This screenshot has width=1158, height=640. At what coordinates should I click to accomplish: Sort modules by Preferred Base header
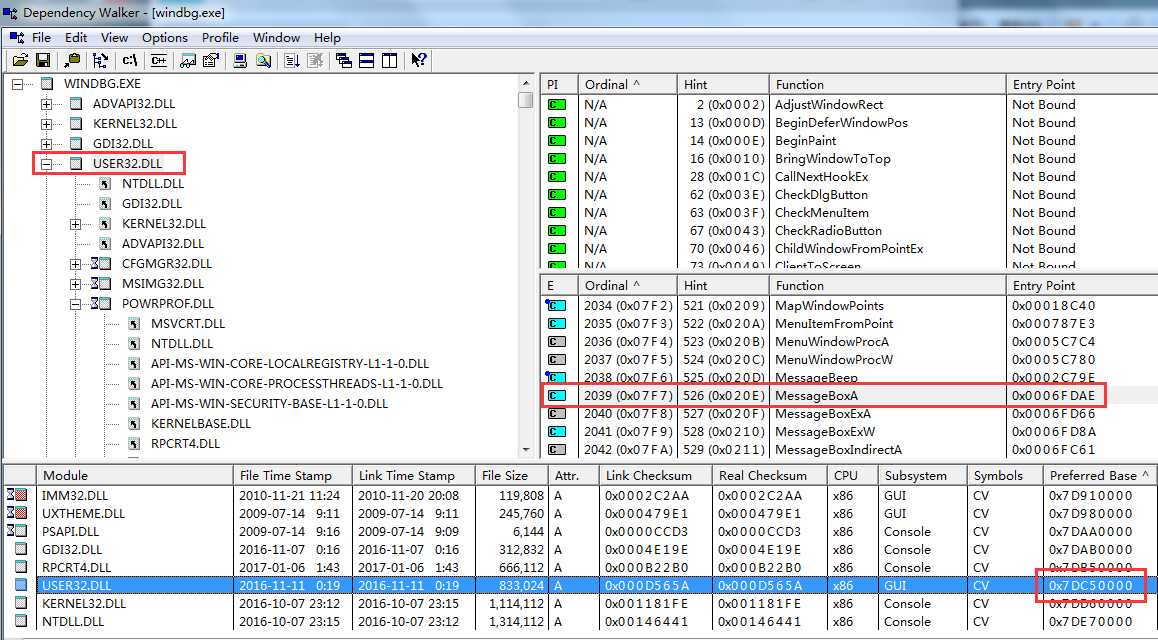tap(1099, 475)
